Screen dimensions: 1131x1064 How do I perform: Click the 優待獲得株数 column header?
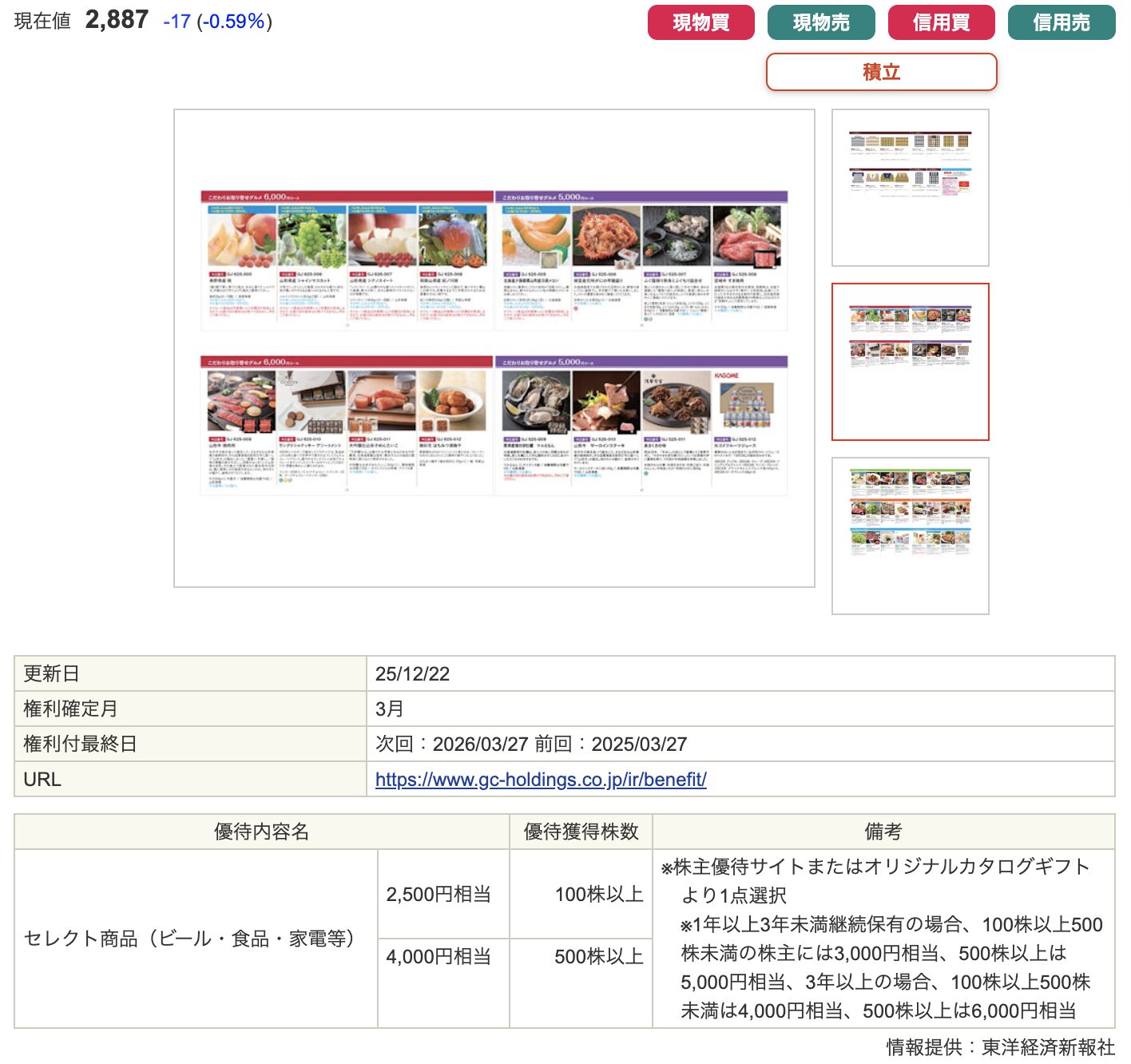[581, 832]
